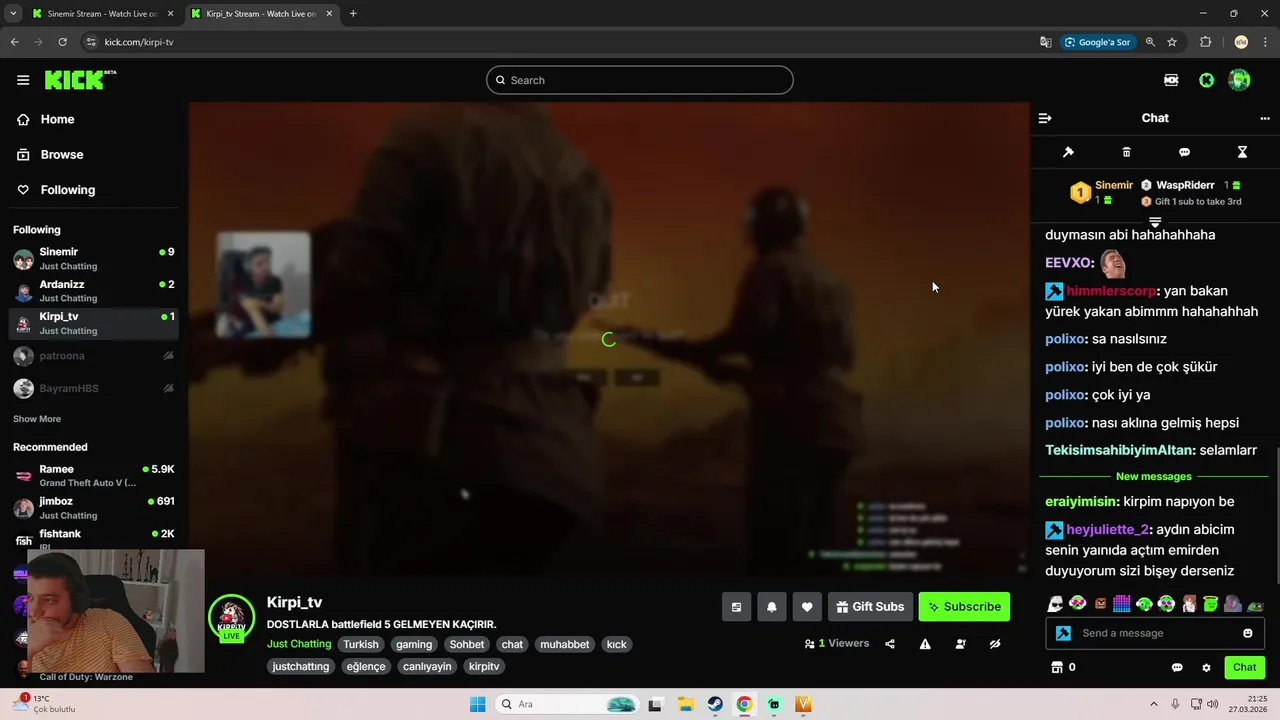Image resolution: width=1280 pixels, height=720 pixels.
Task: Open chat options three-dot menu
Action: coord(1265,118)
